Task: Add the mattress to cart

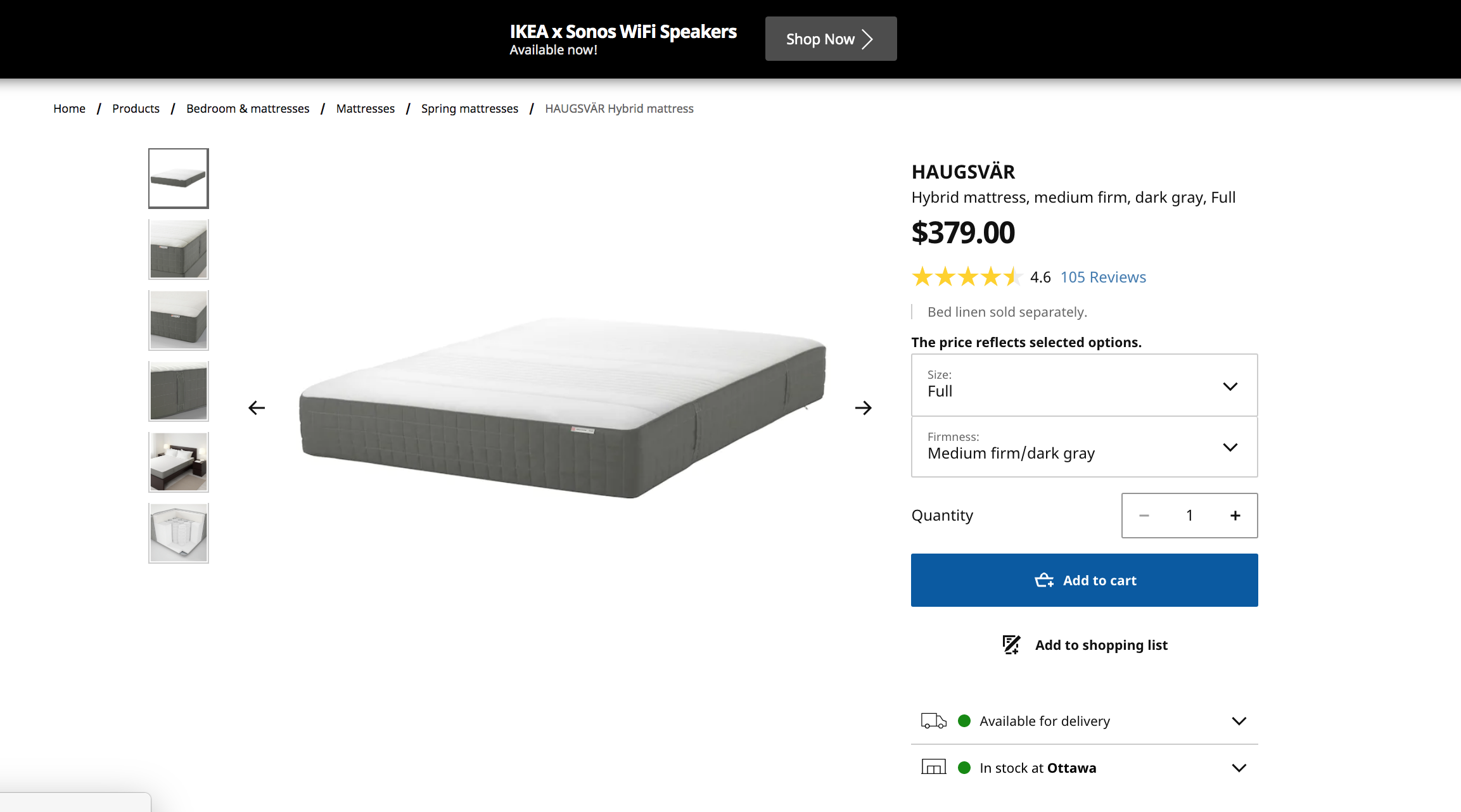Action: pyautogui.click(x=1084, y=580)
